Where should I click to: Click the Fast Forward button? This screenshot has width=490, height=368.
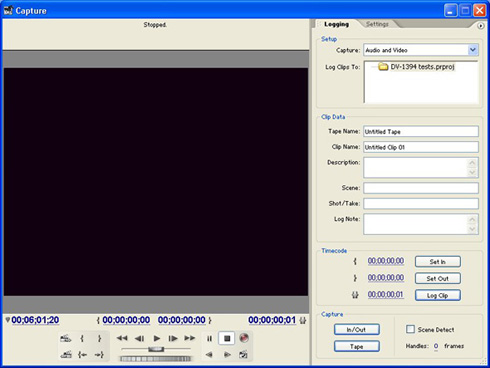190,338
